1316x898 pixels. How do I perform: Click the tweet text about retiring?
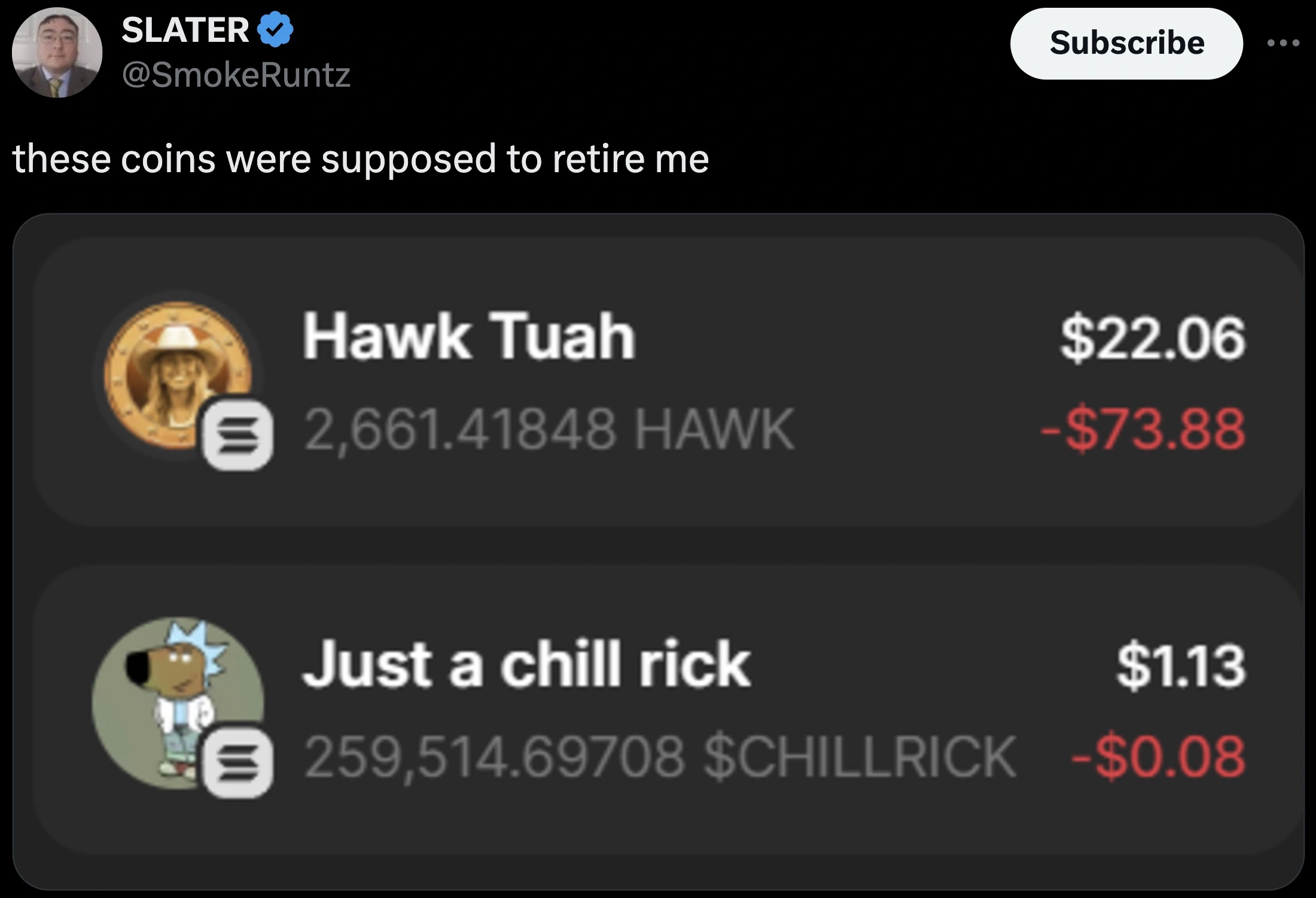361,159
